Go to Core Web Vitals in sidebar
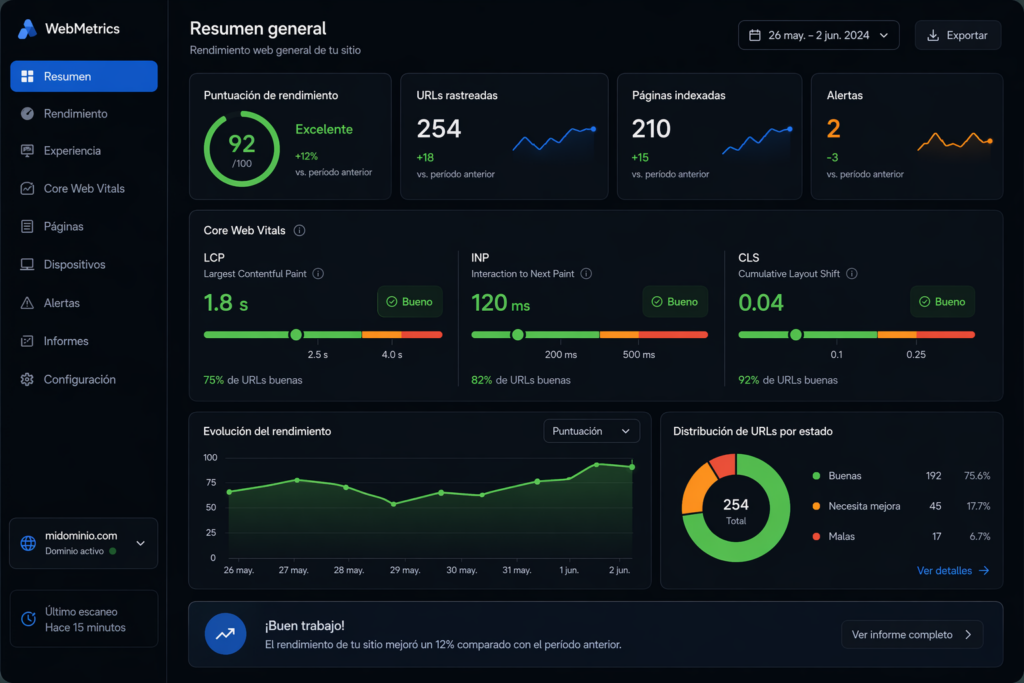 coord(84,189)
